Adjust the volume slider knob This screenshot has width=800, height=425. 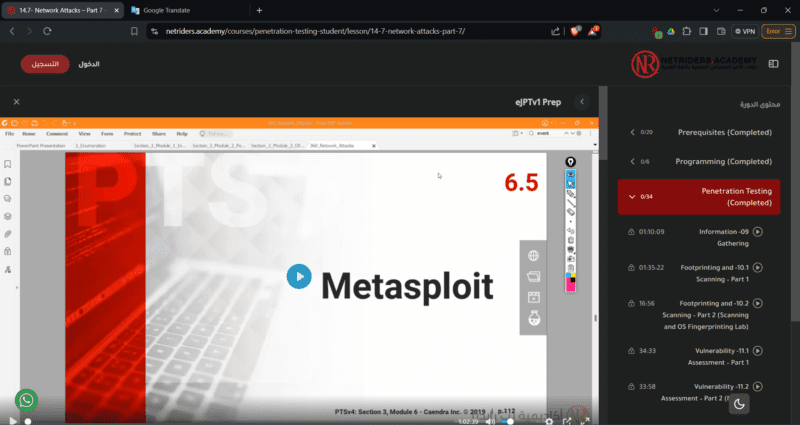(510, 421)
